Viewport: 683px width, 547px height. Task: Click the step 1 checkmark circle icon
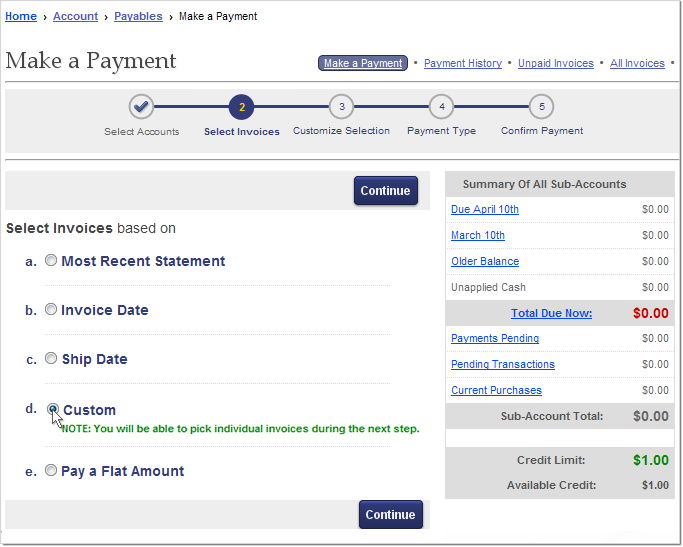click(x=141, y=107)
